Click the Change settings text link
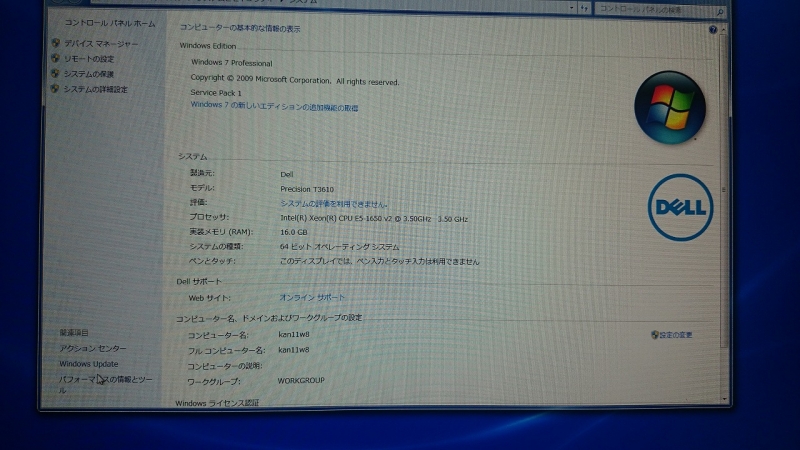800x450 pixels. point(677,335)
